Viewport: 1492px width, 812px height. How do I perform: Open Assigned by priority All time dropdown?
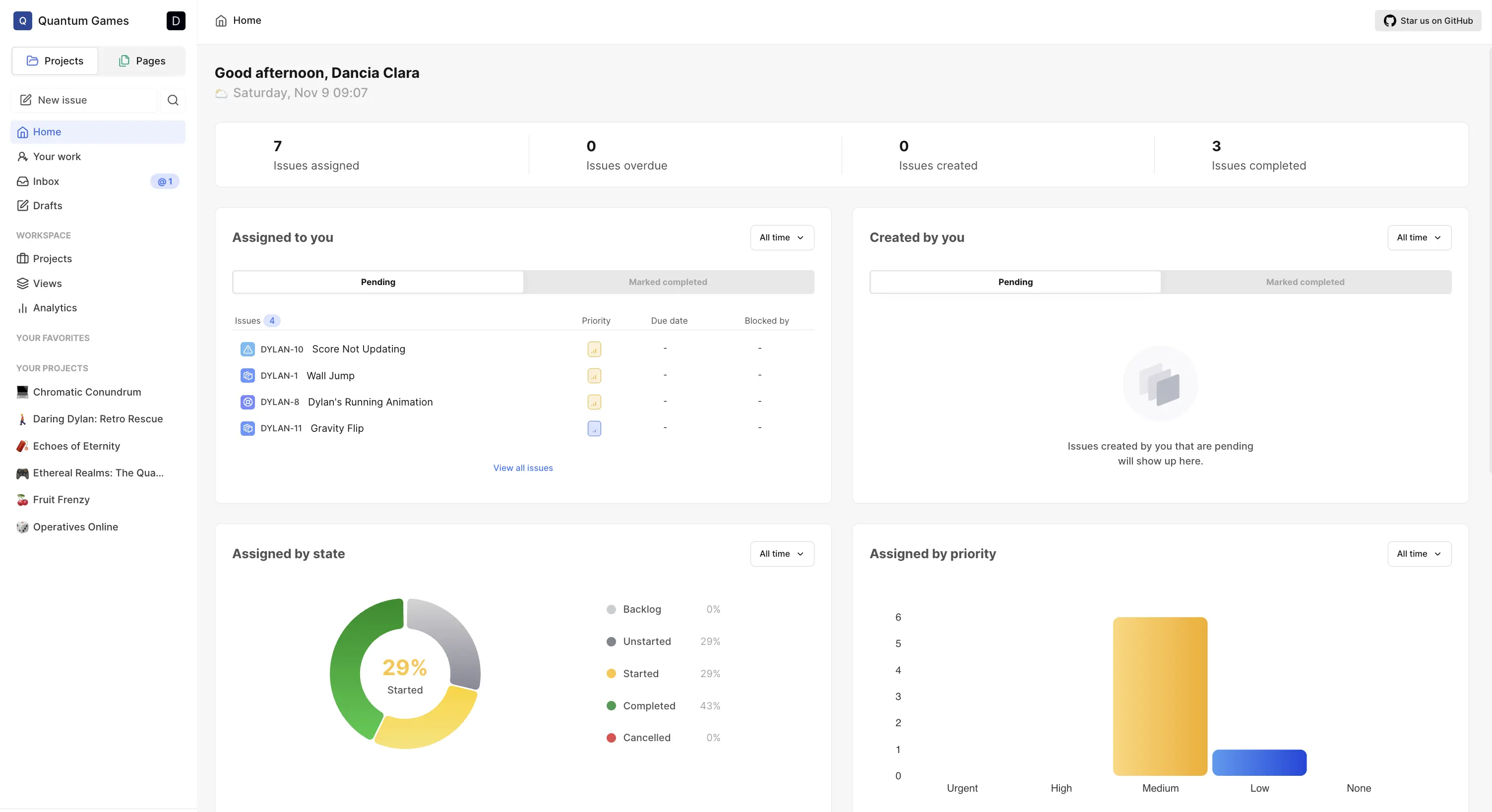pyautogui.click(x=1419, y=554)
